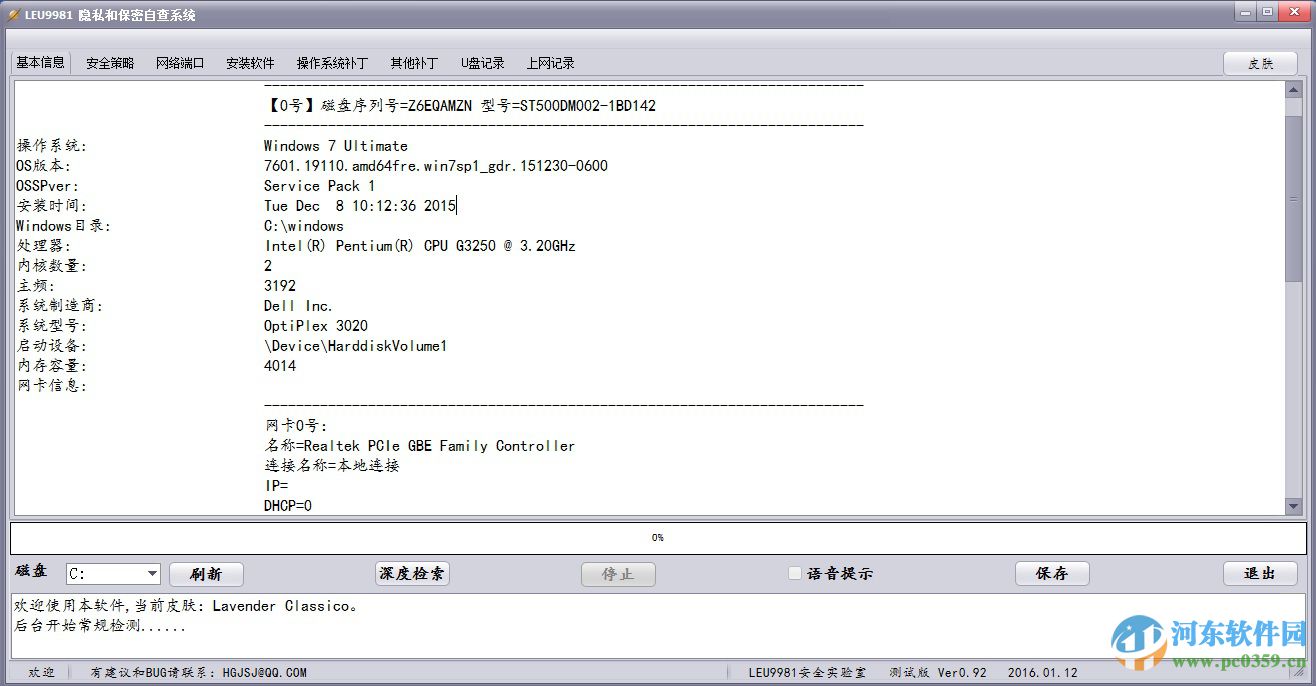The image size is (1316, 686).
Task: Switch to the 安全策略 tab
Action: pyautogui.click(x=108, y=62)
